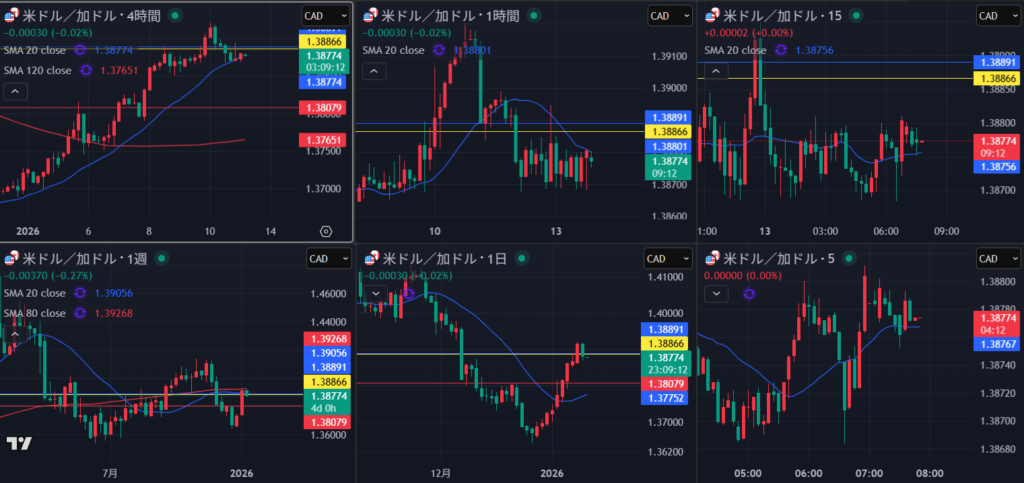The height and width of the screenshot is (483, 1024).
Task: Open CAD currency dropdown in 4-hour chart
Action: tap(326, 15)
